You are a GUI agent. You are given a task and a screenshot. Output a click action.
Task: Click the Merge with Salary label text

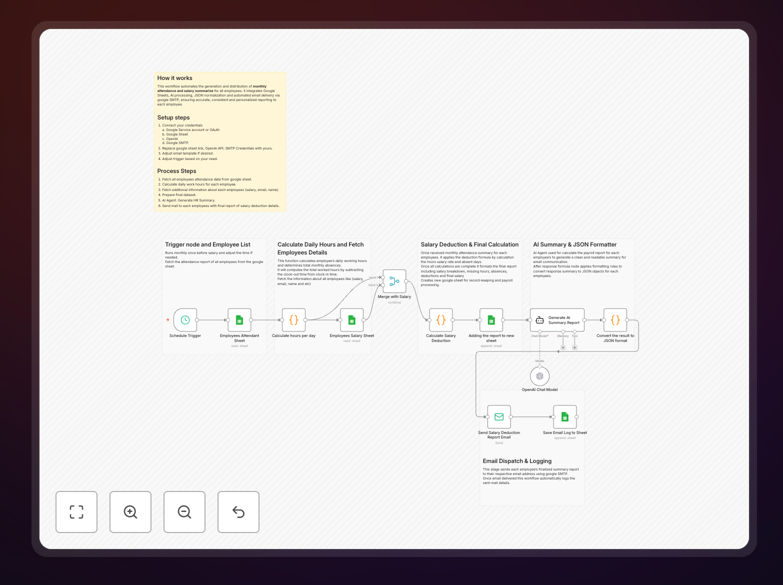(x=394, y=297)
